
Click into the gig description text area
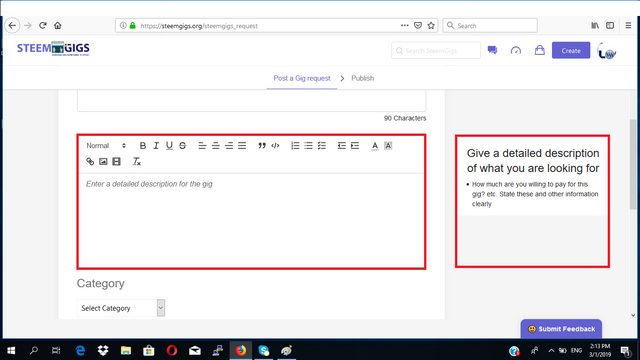[x=251, y=220]
